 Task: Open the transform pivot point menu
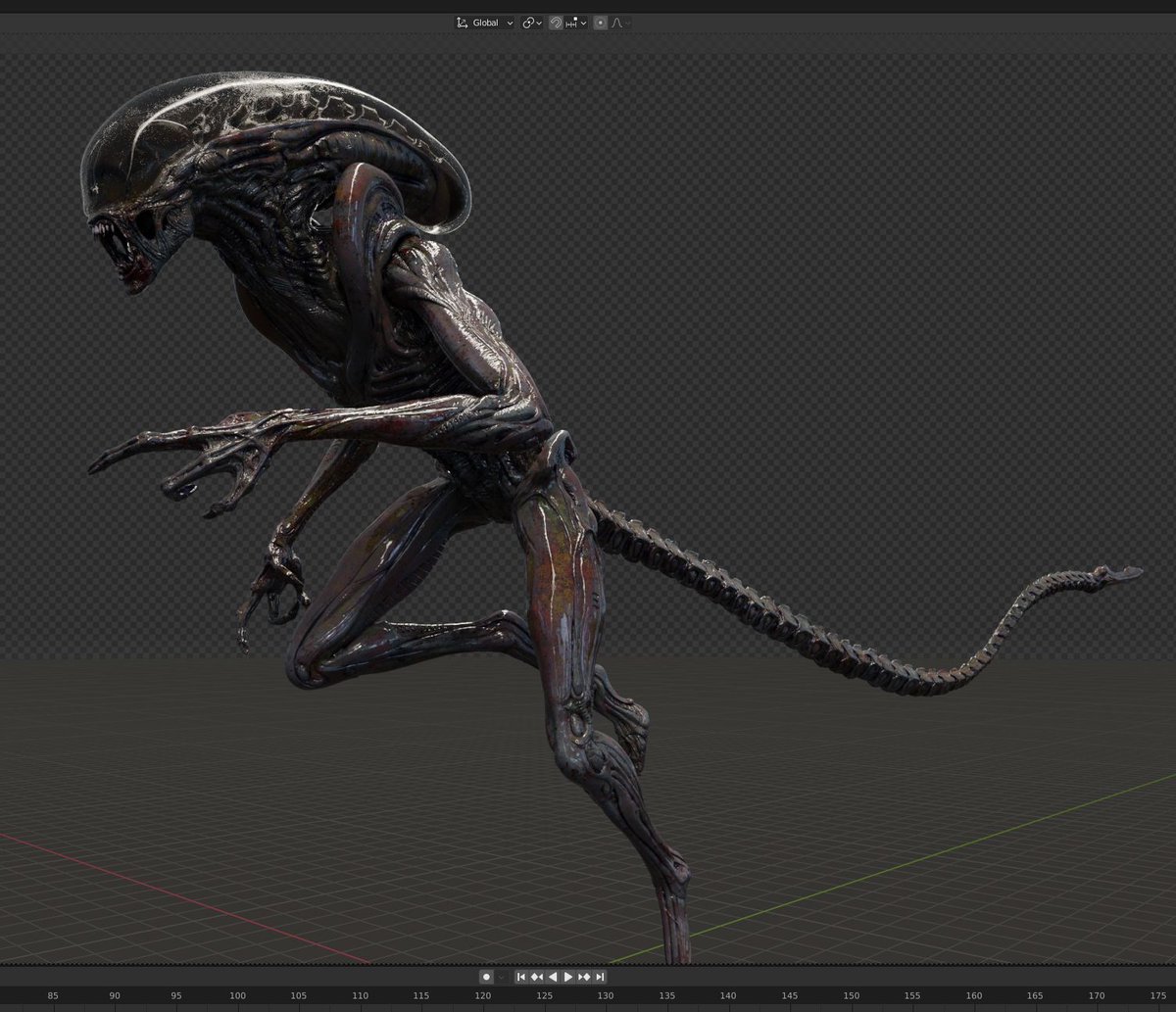click(532, 23)
